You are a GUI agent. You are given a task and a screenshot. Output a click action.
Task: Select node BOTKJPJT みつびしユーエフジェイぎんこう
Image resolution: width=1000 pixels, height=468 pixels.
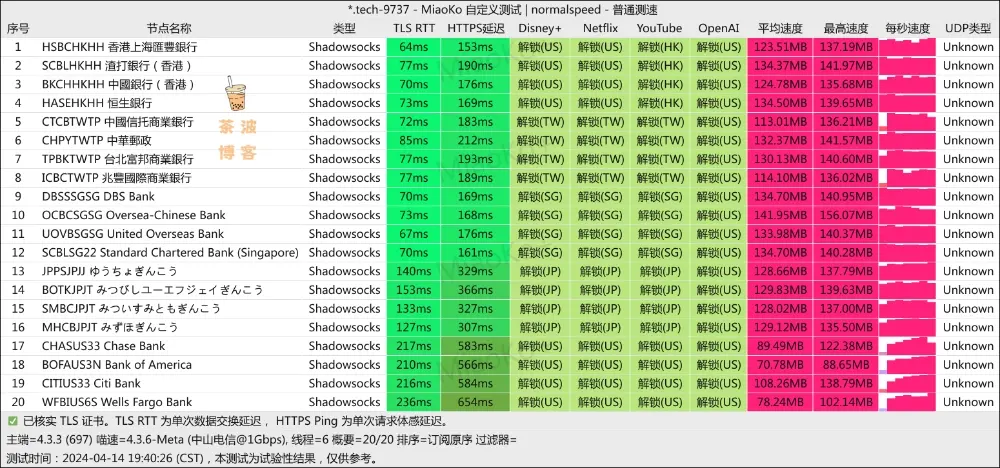click(x=152, y=290)
